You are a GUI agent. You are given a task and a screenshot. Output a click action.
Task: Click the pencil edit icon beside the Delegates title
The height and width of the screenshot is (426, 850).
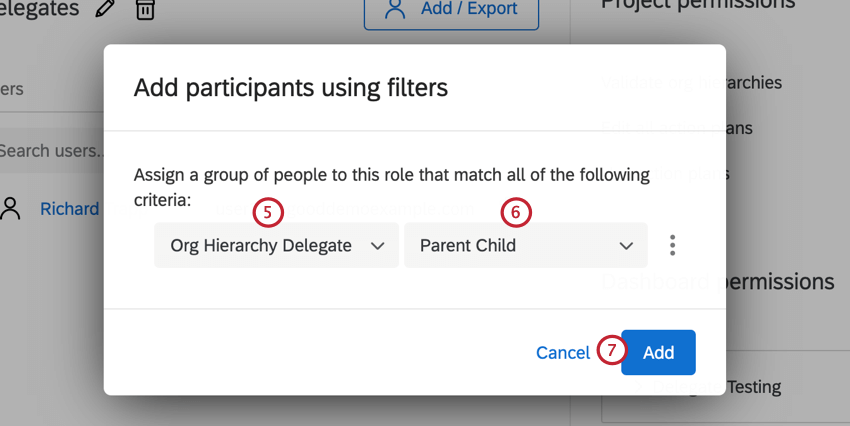coord(104,9)
